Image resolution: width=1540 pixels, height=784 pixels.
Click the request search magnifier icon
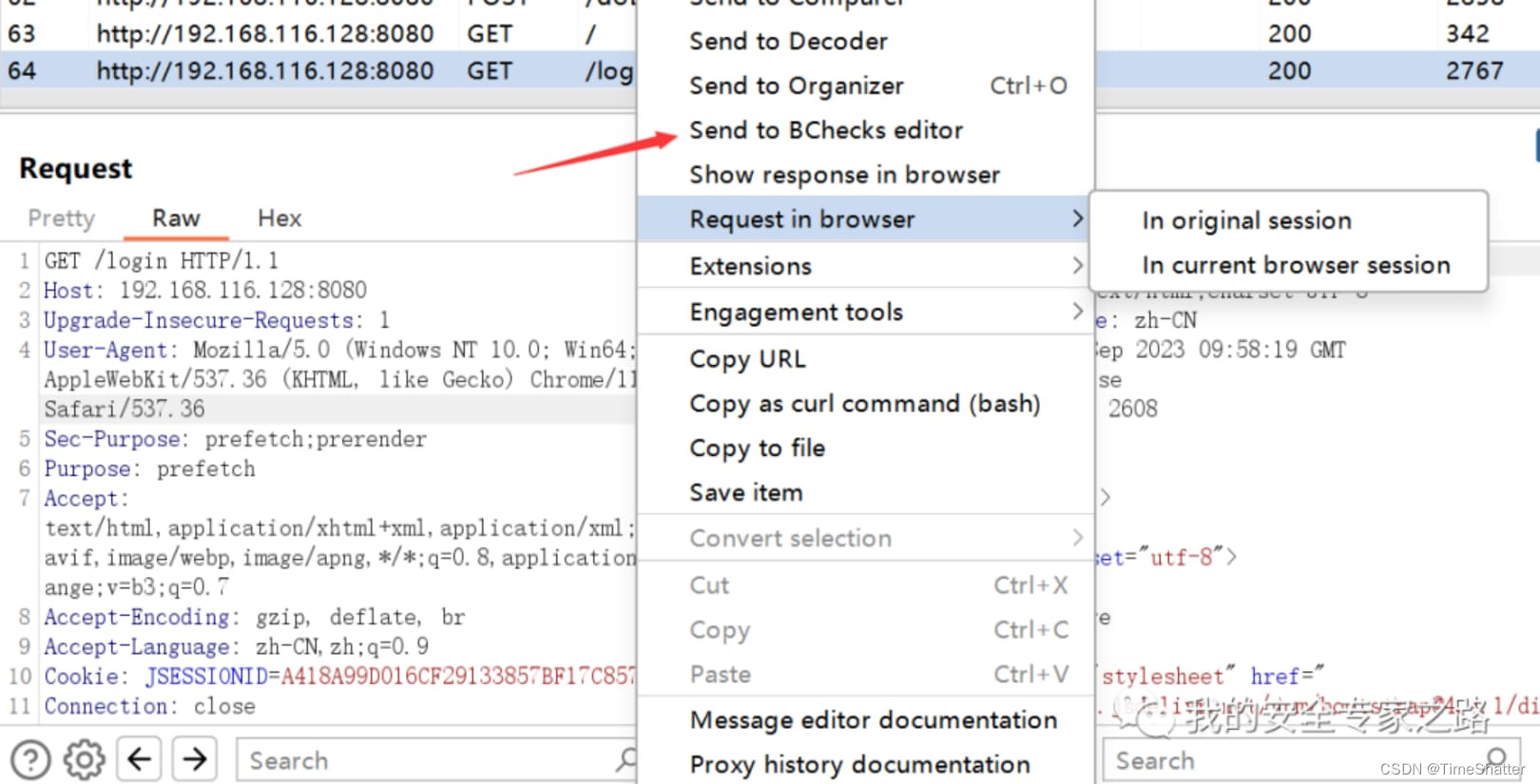626,758
